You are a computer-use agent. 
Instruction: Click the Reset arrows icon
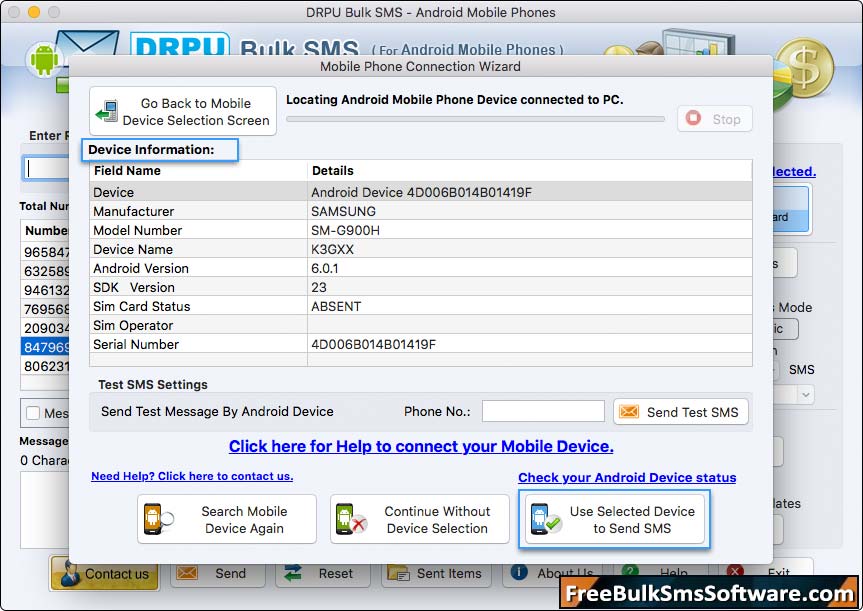coord(292,573)
